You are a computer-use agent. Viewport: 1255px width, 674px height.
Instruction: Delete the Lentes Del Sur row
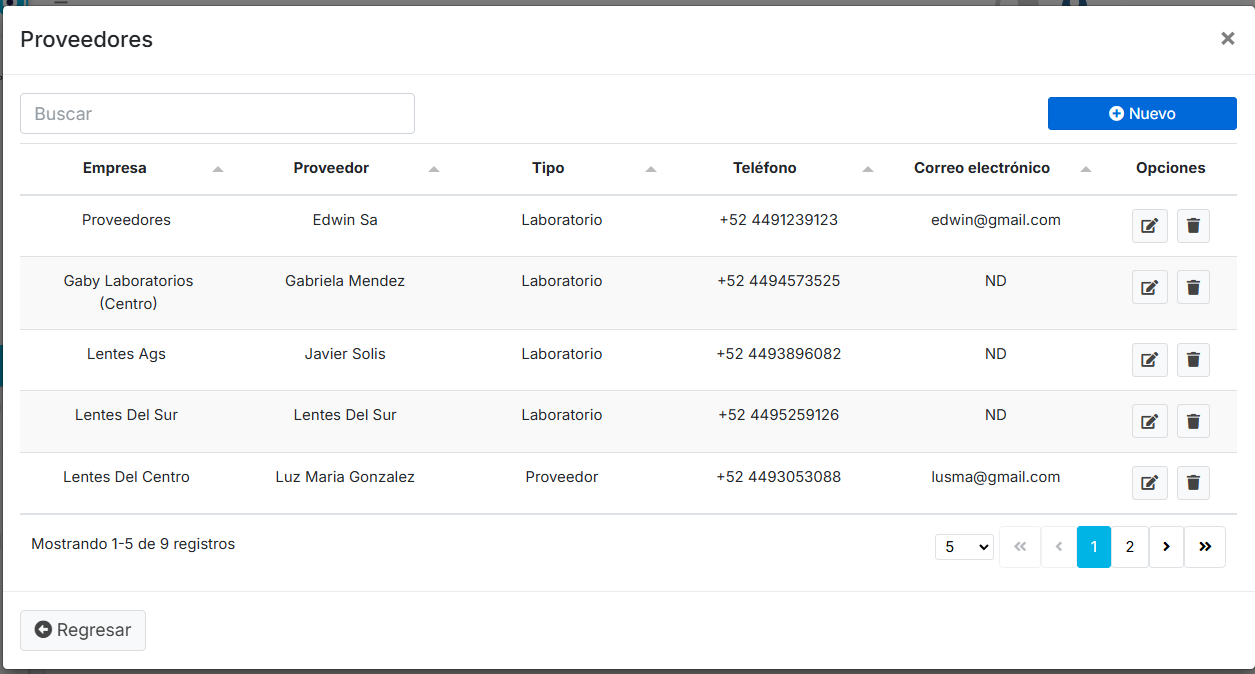pos(1193,421)
